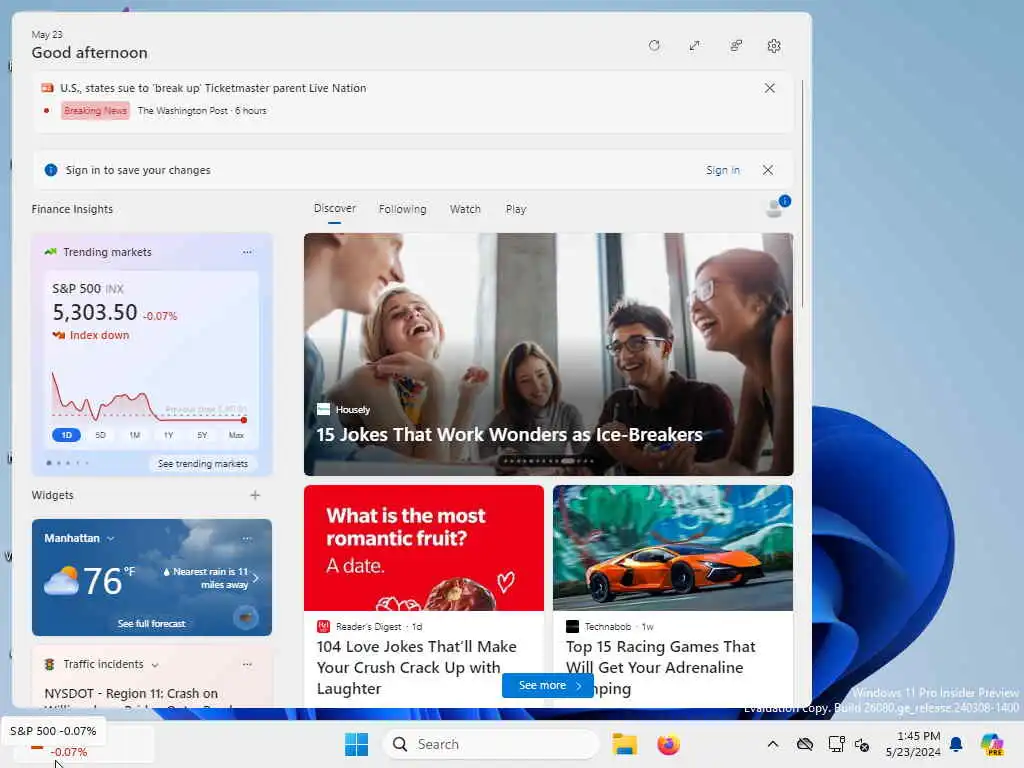
Task: Select the 1D chart range
Action: [66, 435]
